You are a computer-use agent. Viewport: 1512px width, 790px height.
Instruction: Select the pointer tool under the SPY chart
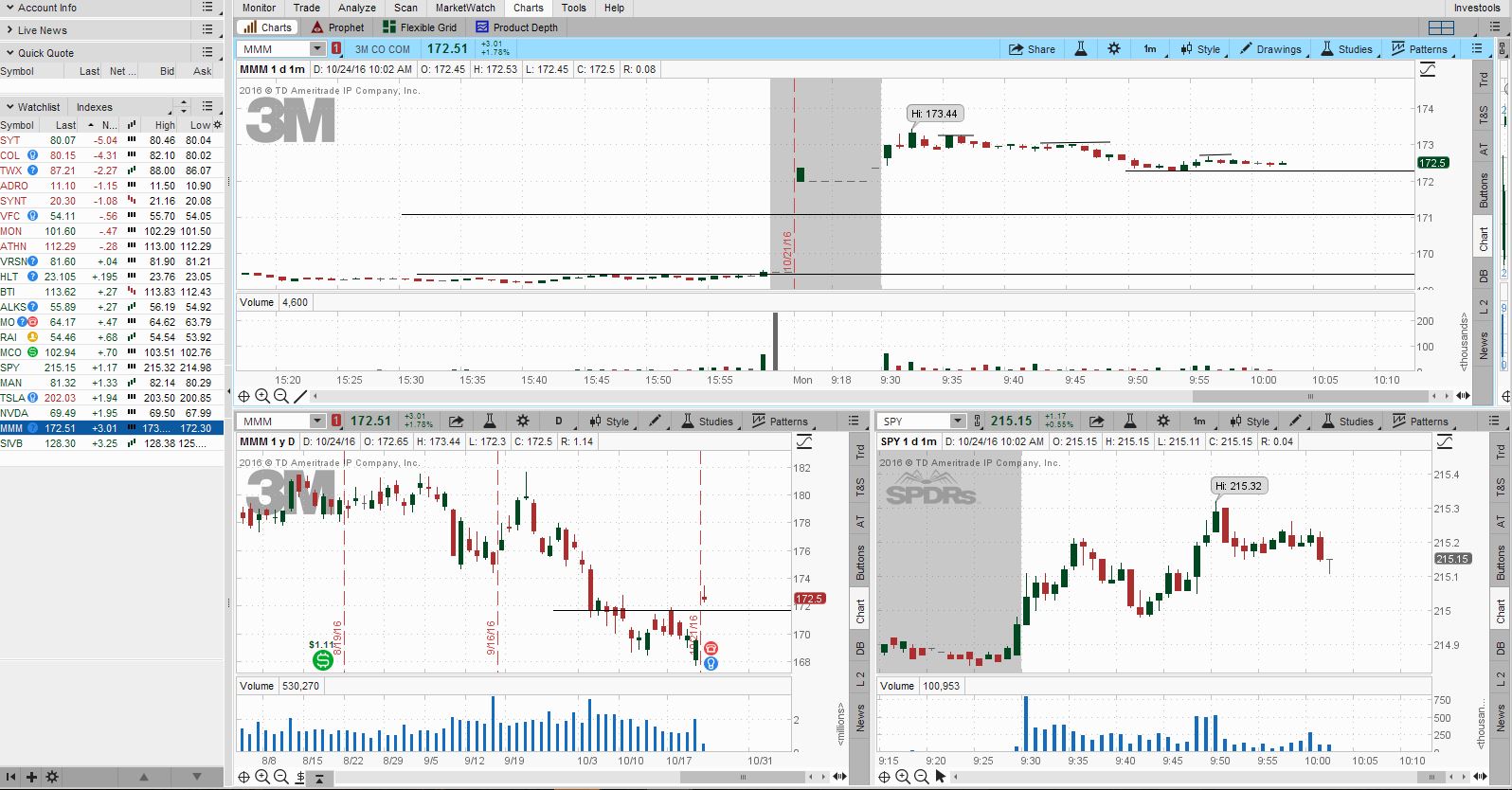click(x=941, y=777)
